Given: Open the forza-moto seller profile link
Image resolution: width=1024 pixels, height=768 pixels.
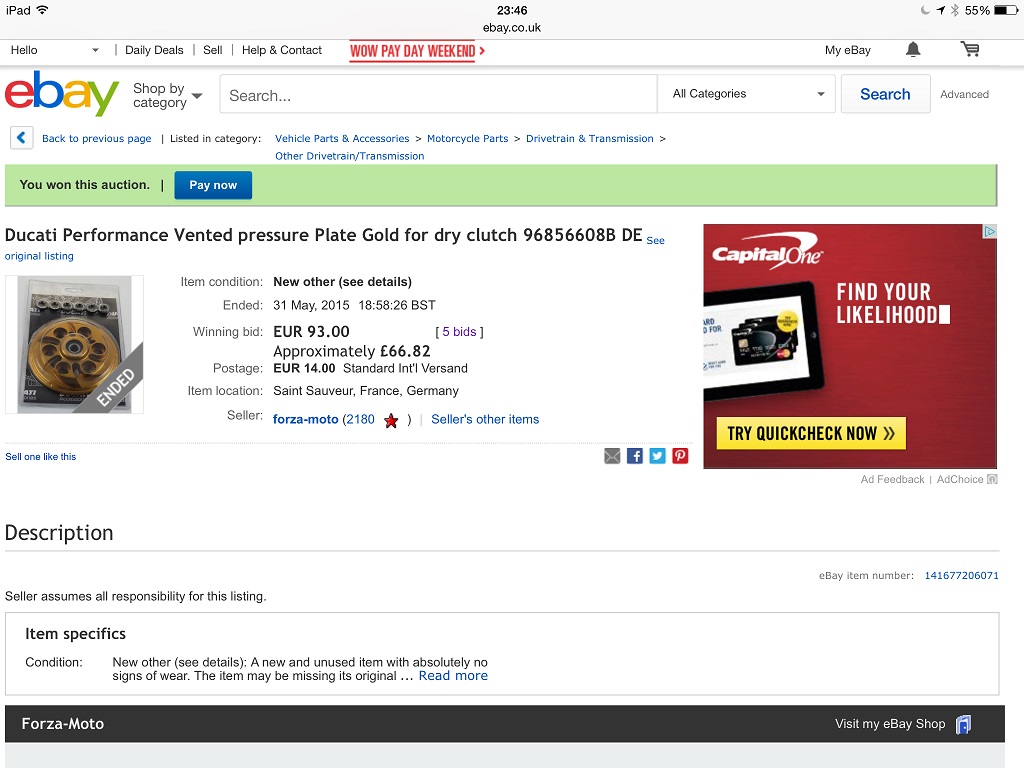Looking at the screenshot, I should tap(306, 419).
